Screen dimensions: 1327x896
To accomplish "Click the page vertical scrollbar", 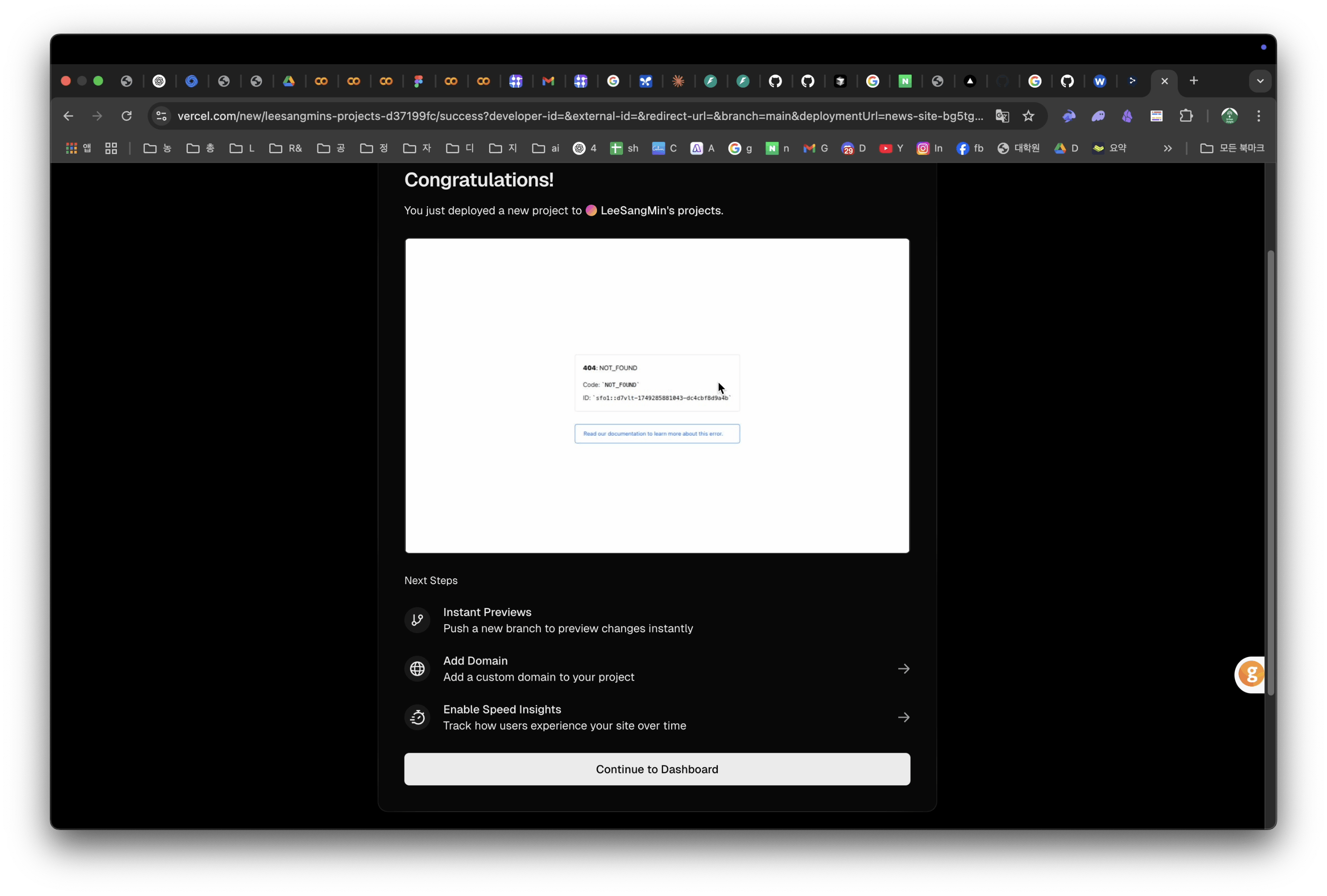I will tap(1270, 473).
